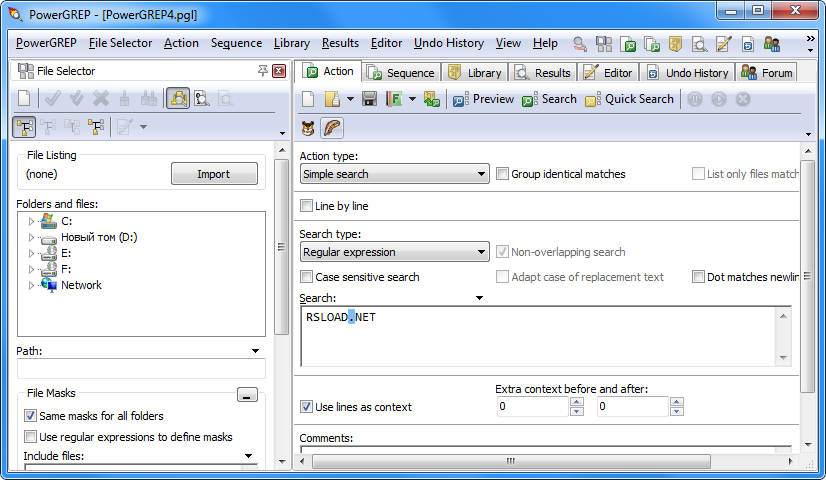
Task: Click the Preview button in Action toolbar
Action: pyautogui.click(x=483, y=99)
